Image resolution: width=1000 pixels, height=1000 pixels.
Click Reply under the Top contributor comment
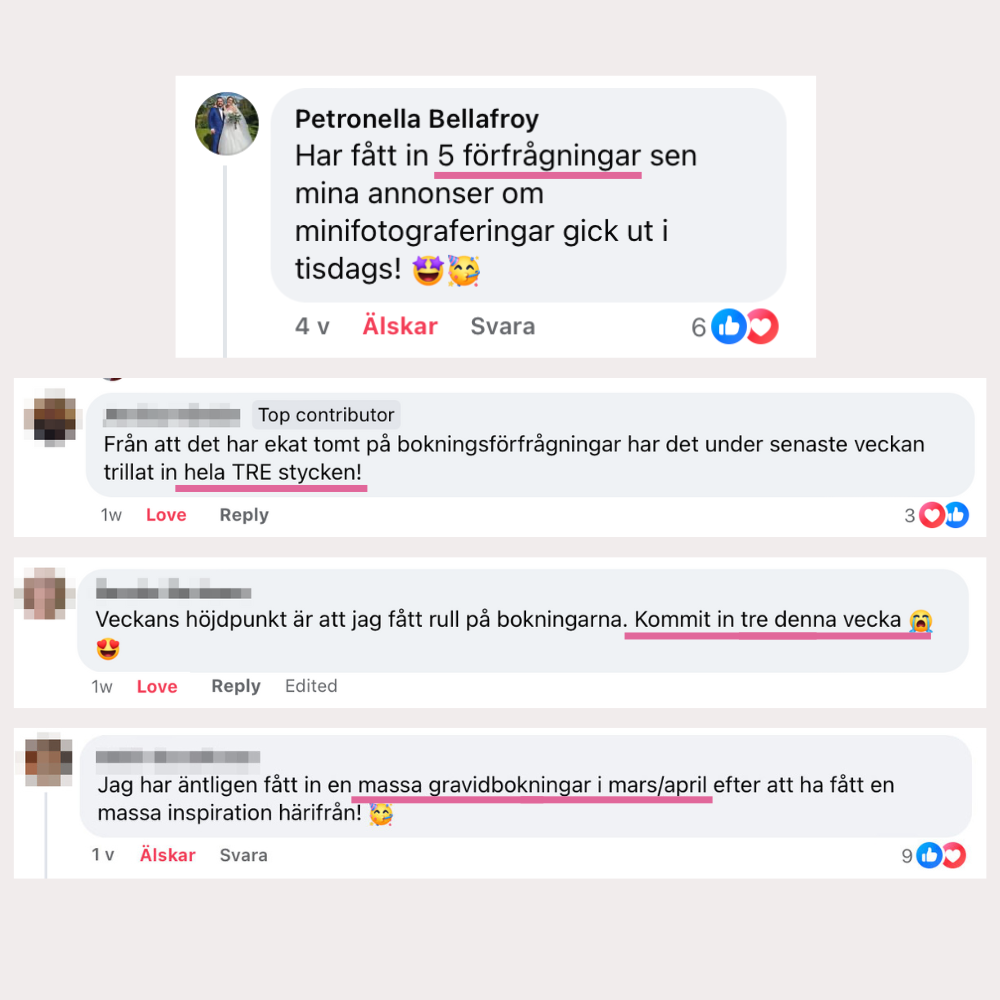(244, 515)
